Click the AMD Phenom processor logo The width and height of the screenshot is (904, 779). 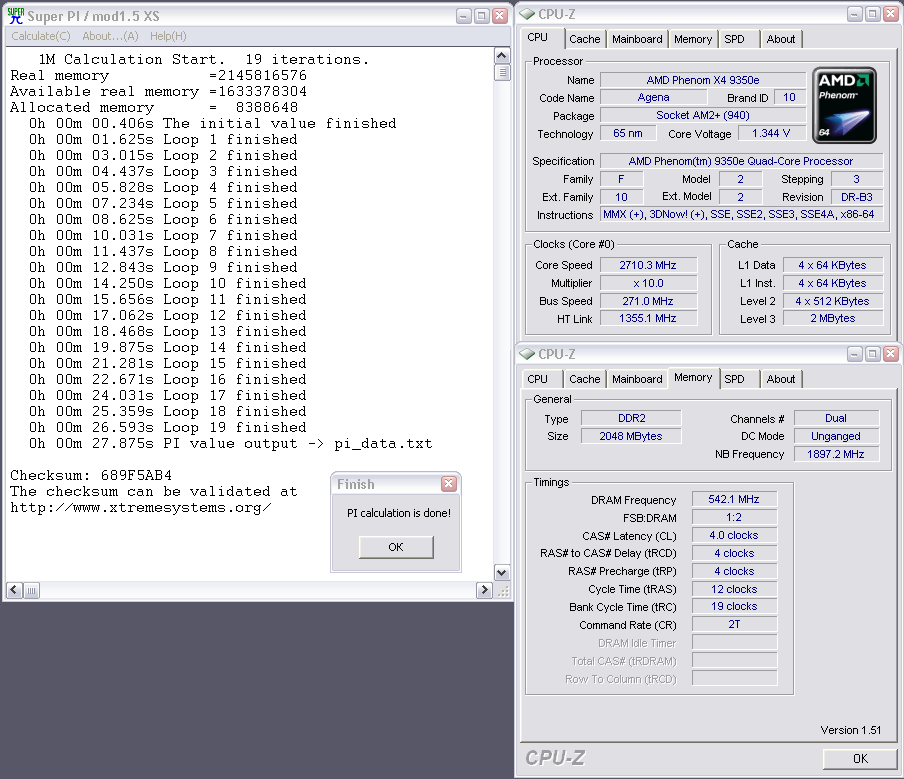coord(844,105)
